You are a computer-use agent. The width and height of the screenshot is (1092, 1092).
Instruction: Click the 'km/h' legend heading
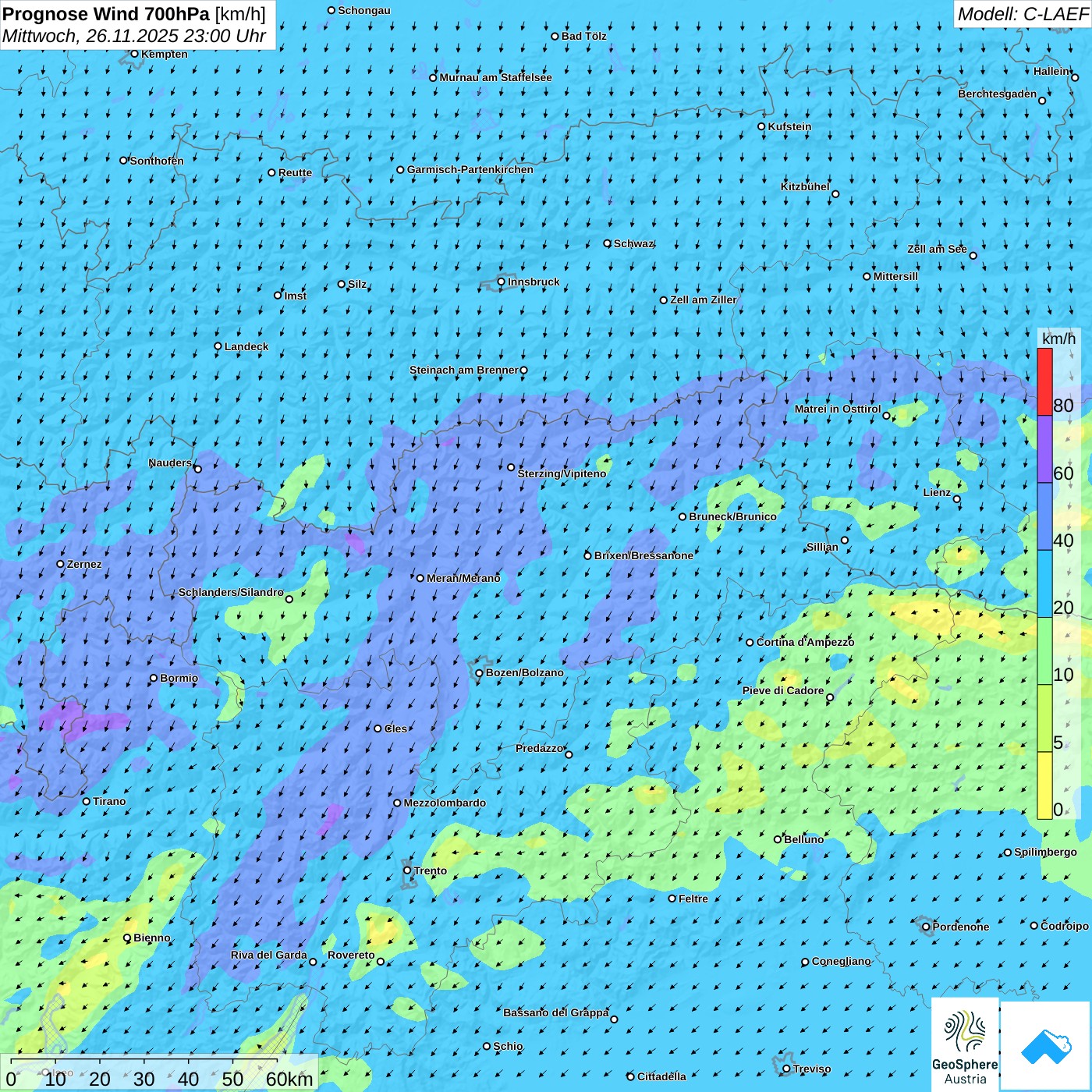click(x=1058, y=339)
